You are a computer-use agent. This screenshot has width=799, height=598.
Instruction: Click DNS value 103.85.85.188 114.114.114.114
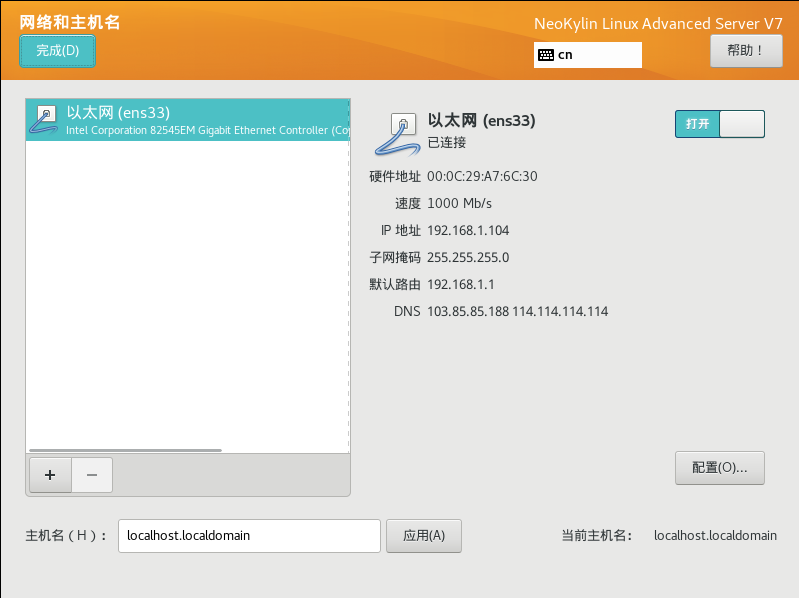pos(518,311)
